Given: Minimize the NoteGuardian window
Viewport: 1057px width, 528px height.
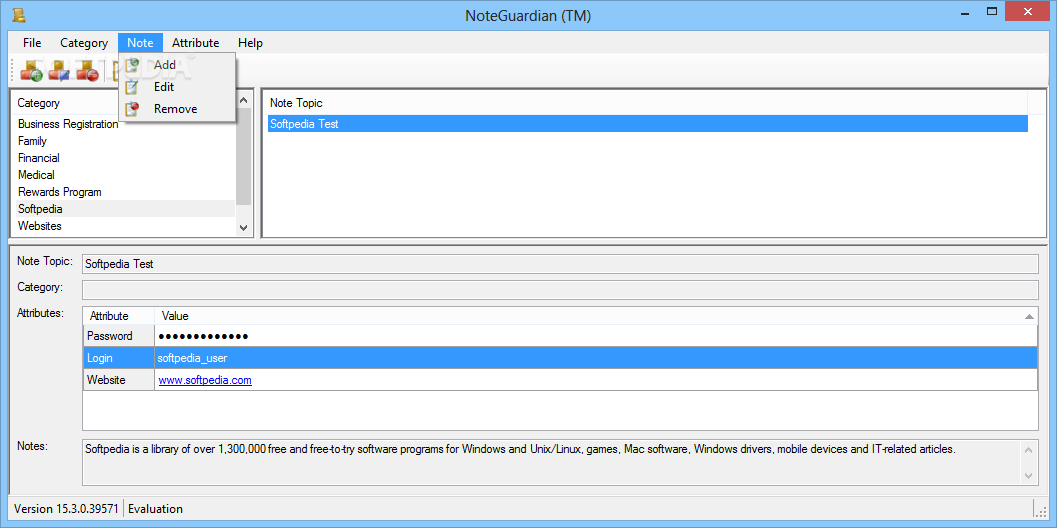Looking at the screenshot, I should click(965, 11).
